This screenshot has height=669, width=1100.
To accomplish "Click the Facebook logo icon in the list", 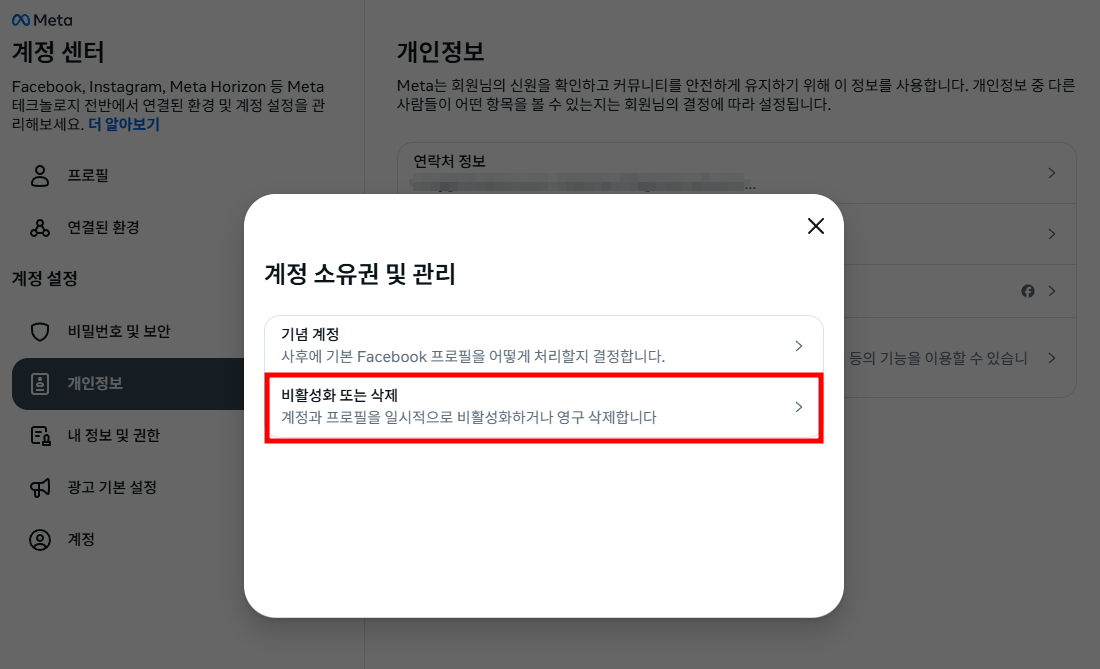I will [x=1028, y=291].
